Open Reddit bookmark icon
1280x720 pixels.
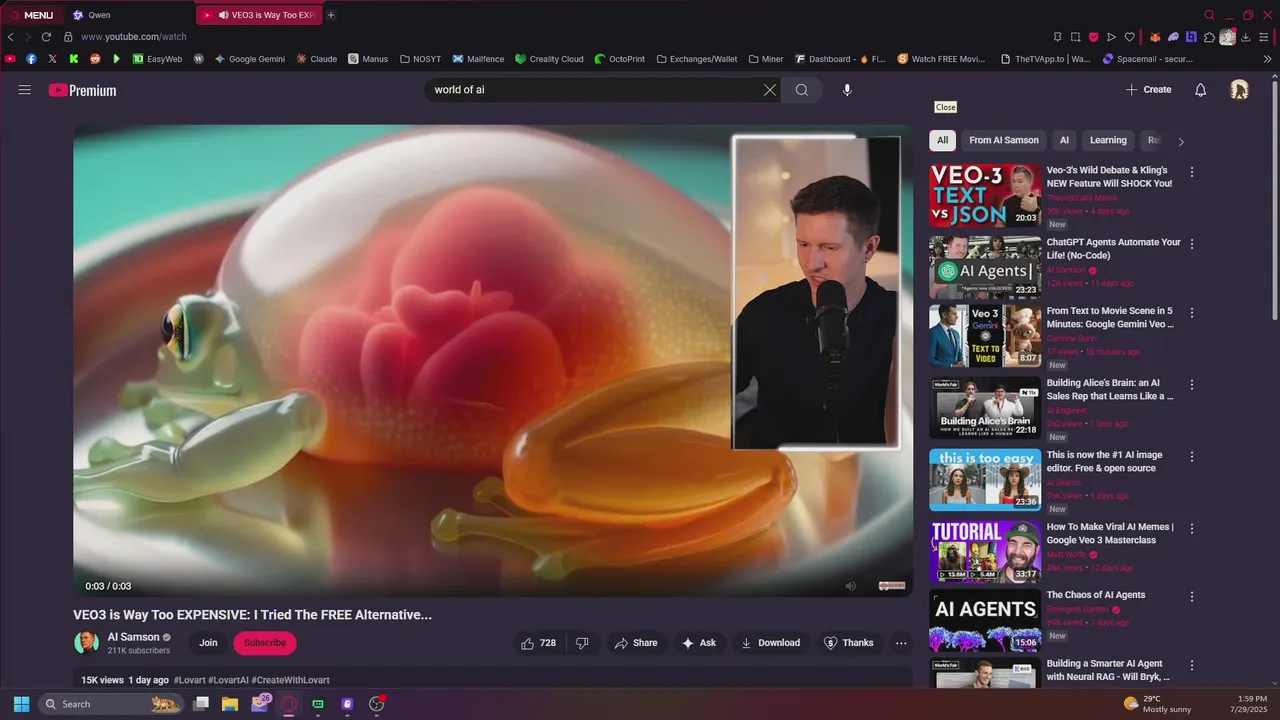(95, 59)
